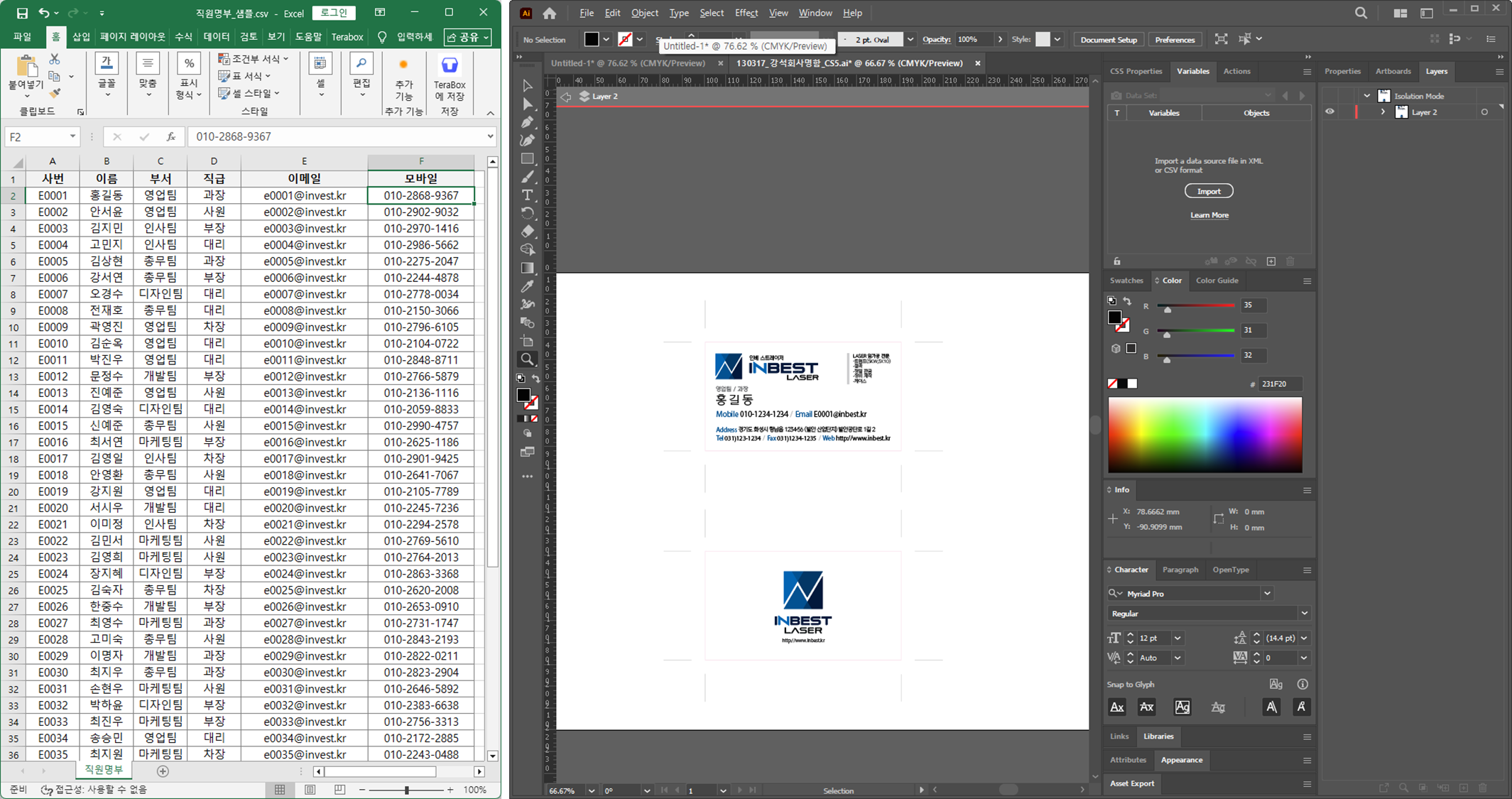Select the Type tool
1512x799 pixels.
(x=527, y=195)
